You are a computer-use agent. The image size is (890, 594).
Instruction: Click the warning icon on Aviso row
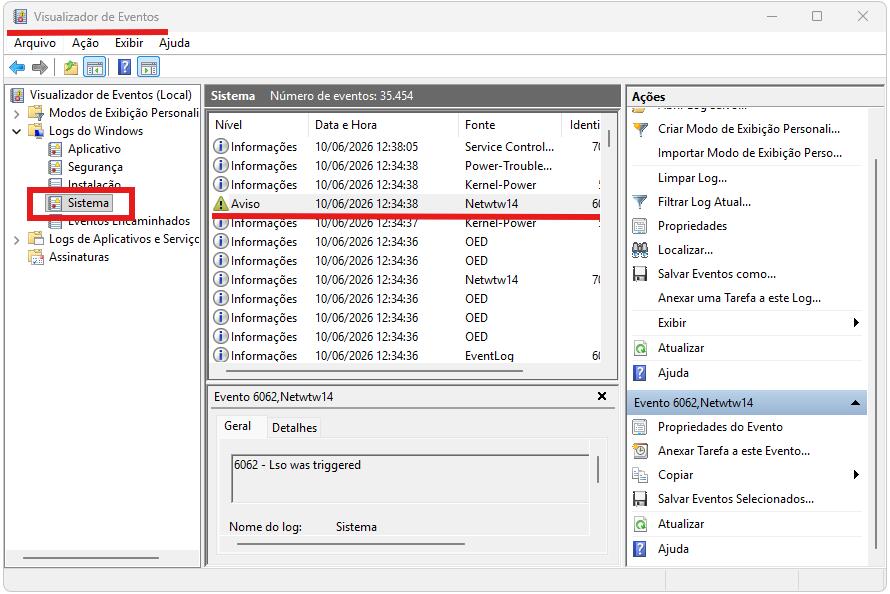click(220, 204)
